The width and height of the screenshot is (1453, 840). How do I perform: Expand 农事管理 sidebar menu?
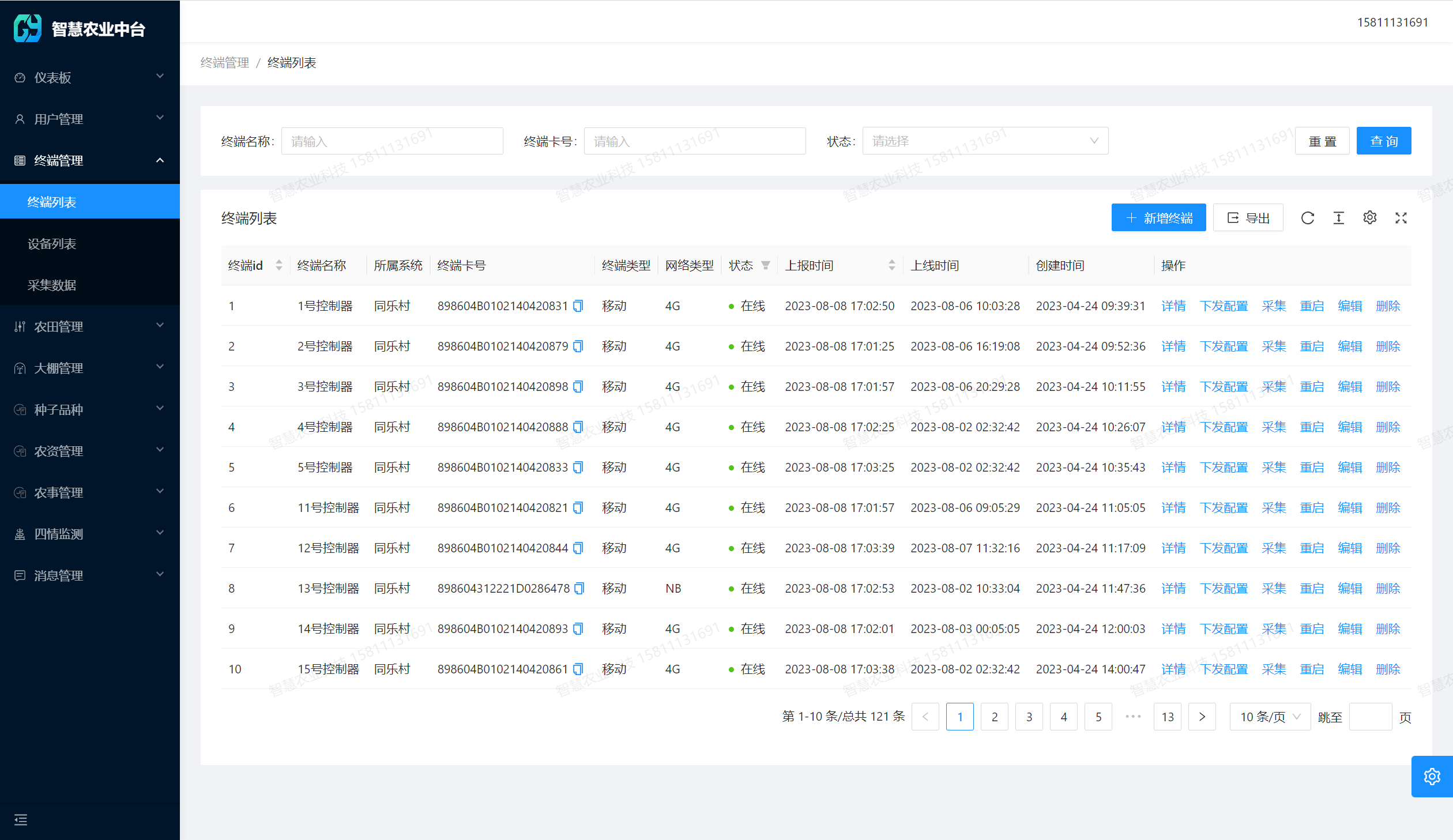[90, 492]
